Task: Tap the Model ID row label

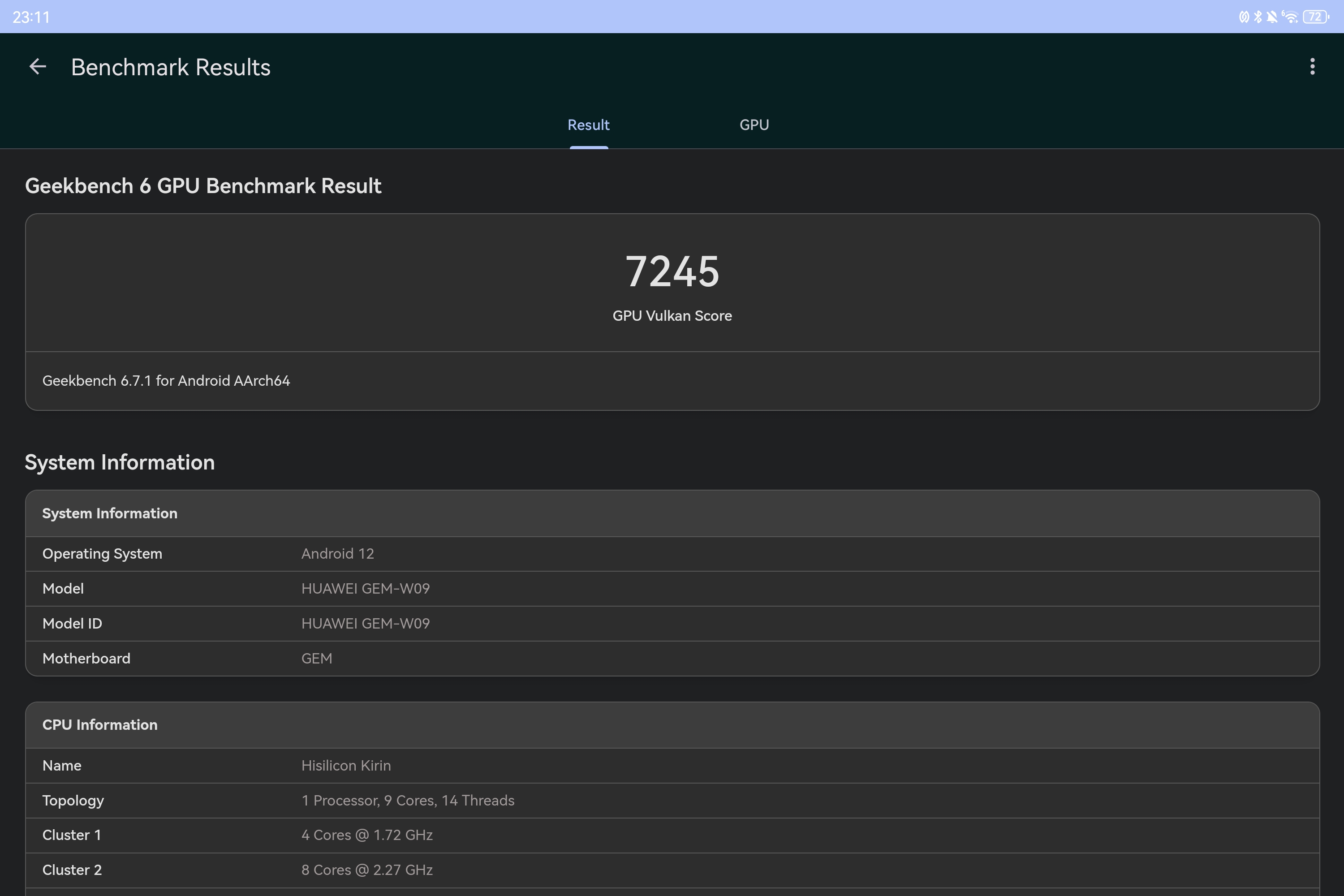Action: point(72,624)
